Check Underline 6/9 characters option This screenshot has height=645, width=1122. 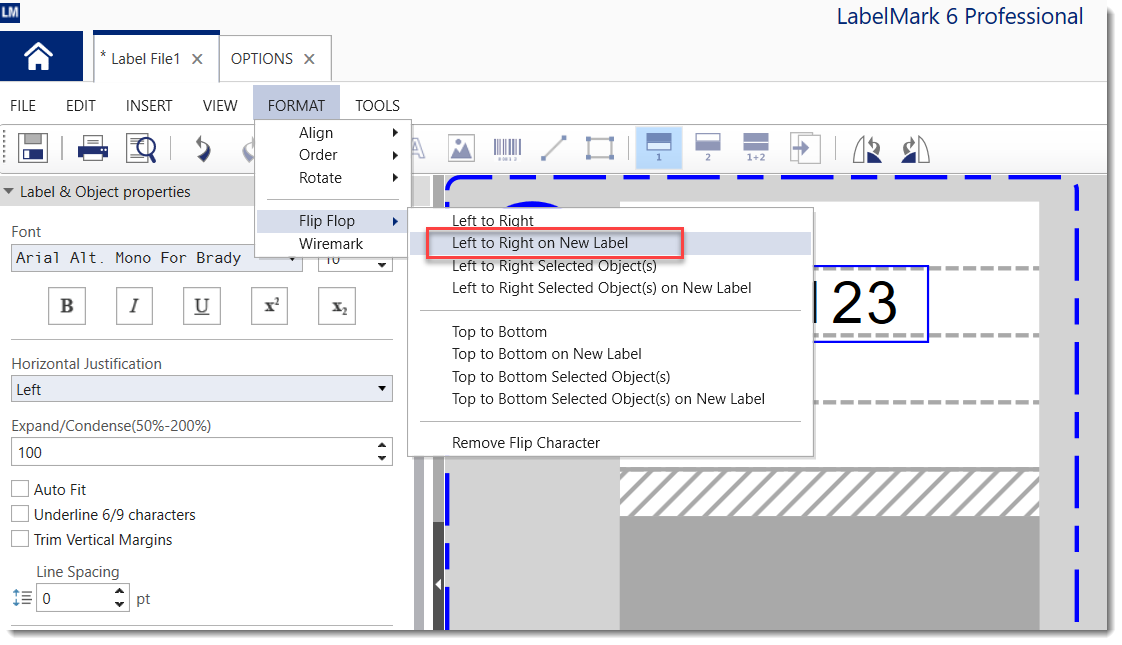[20, 515]
